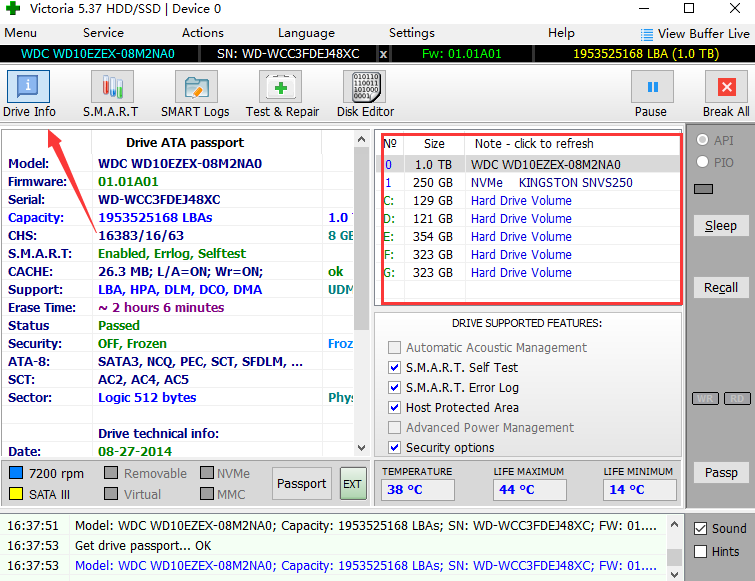Click the EXT button
This screenshot has height=581, width=755.
(x=353, y=484)
